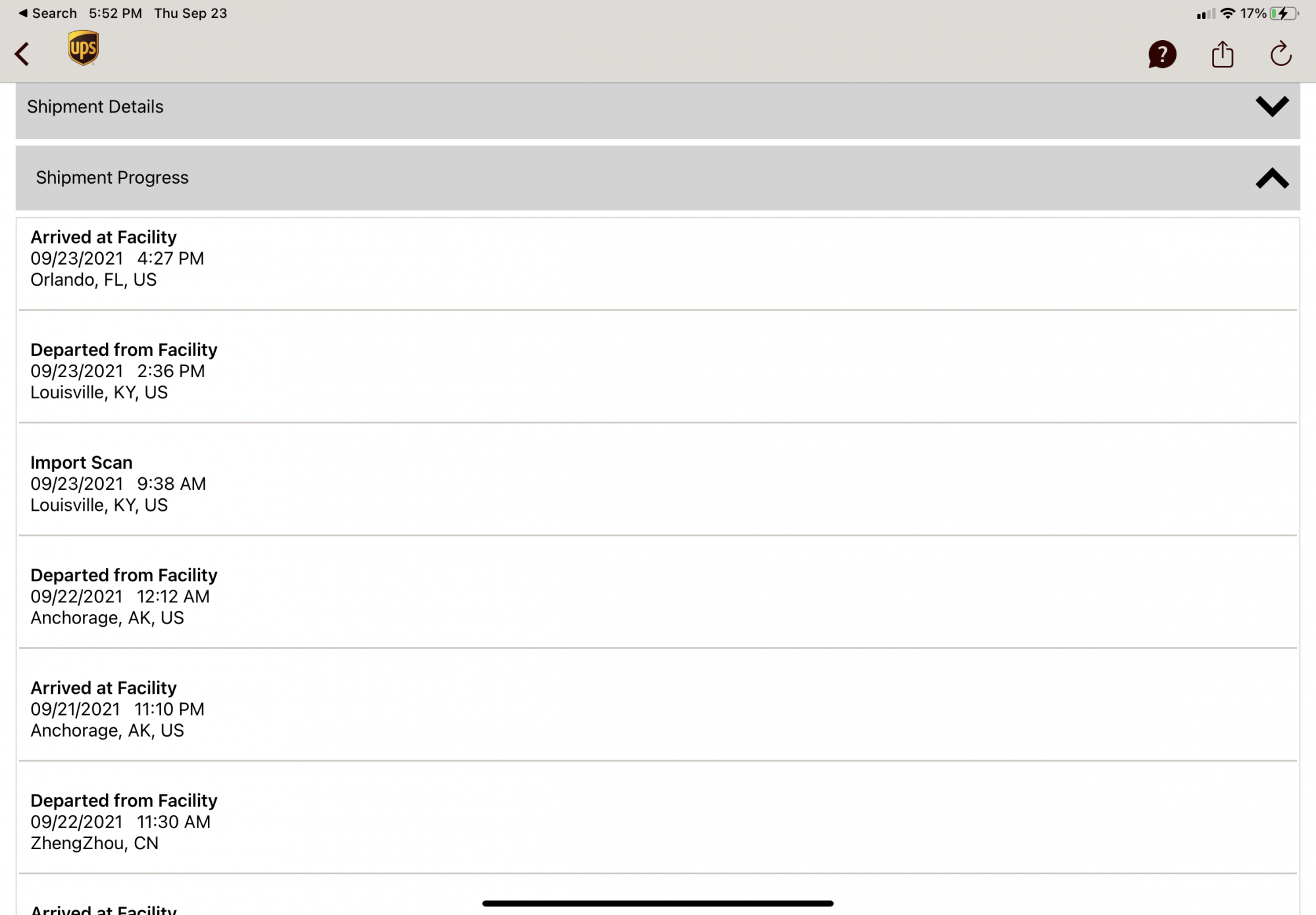
Task: Tap the home indicator bar
Action: (658, 903)
